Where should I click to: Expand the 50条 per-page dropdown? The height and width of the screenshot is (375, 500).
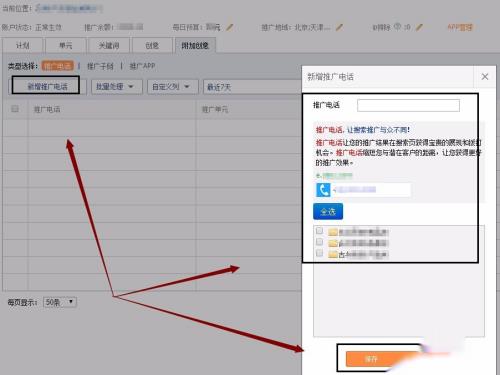60,302
